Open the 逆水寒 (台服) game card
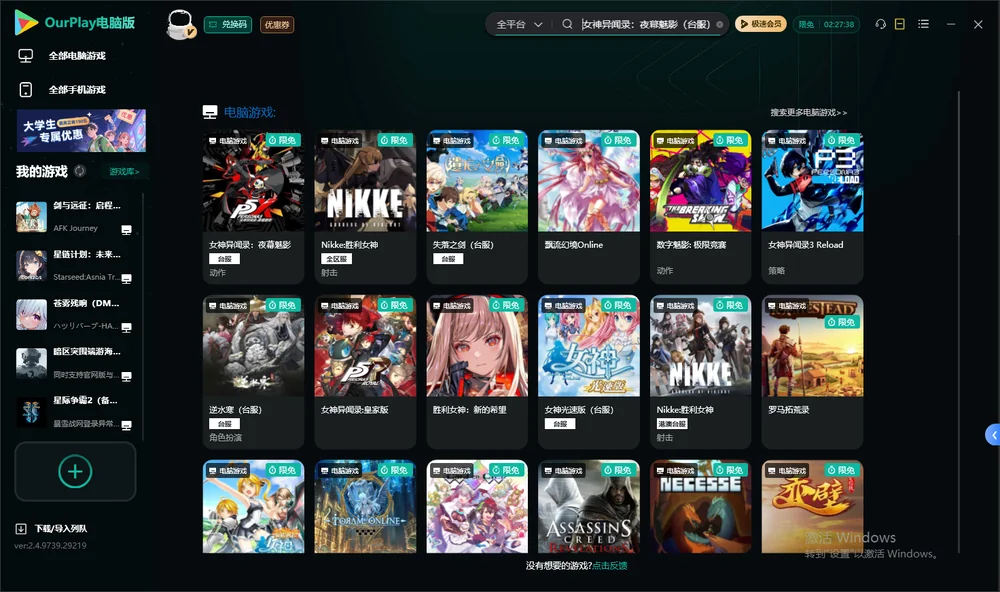The image size is (1000, 592). coord(253,372)
